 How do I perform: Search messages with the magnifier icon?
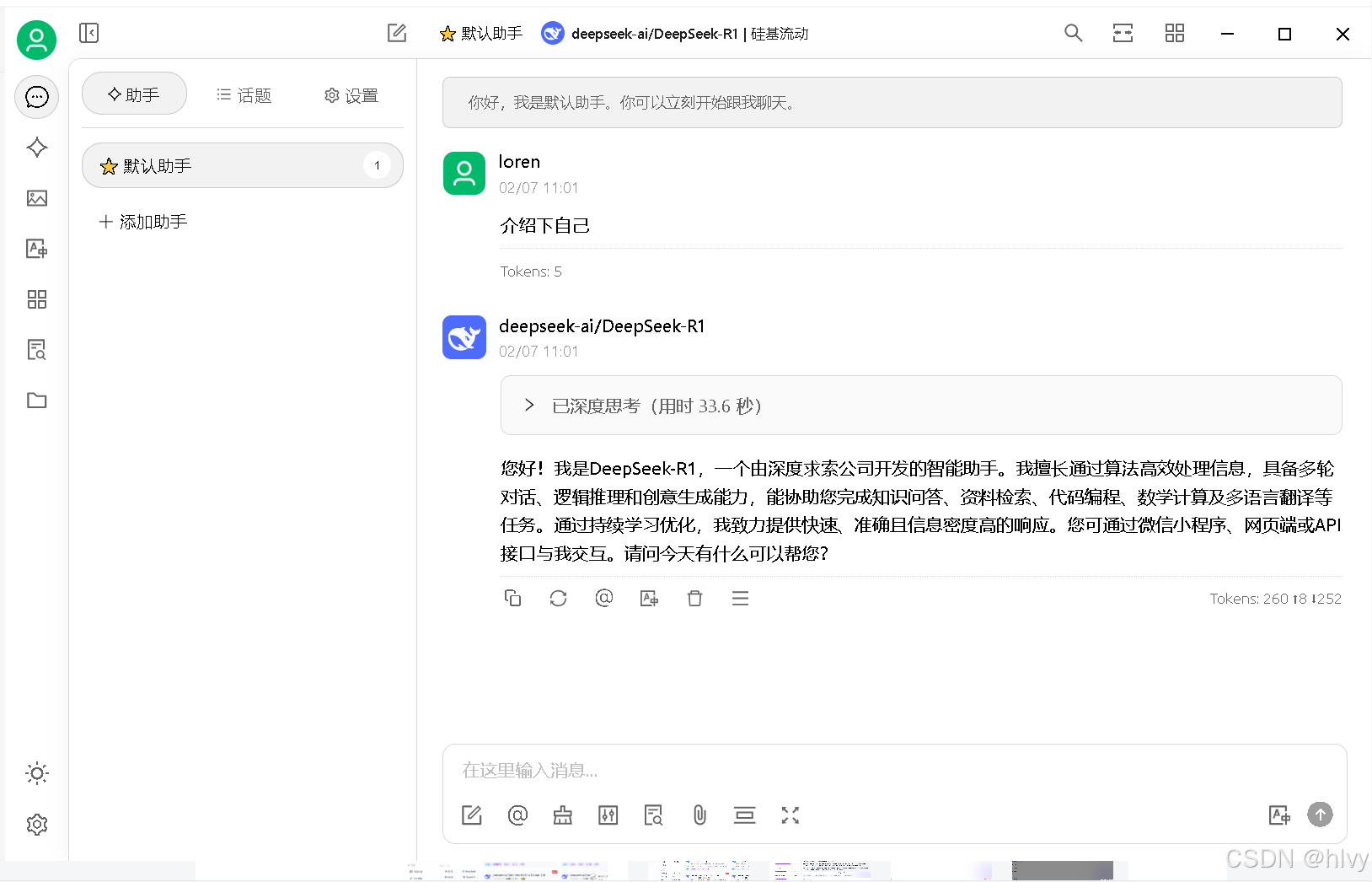coord(1073,33)
